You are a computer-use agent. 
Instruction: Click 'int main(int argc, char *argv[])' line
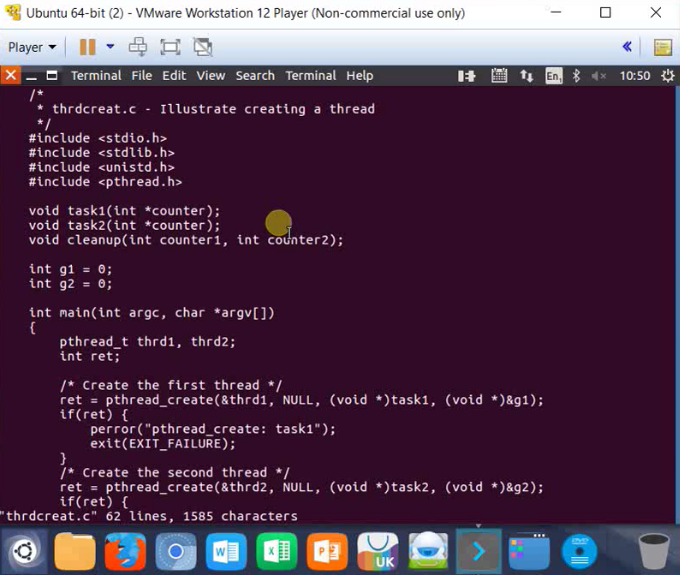152,313
